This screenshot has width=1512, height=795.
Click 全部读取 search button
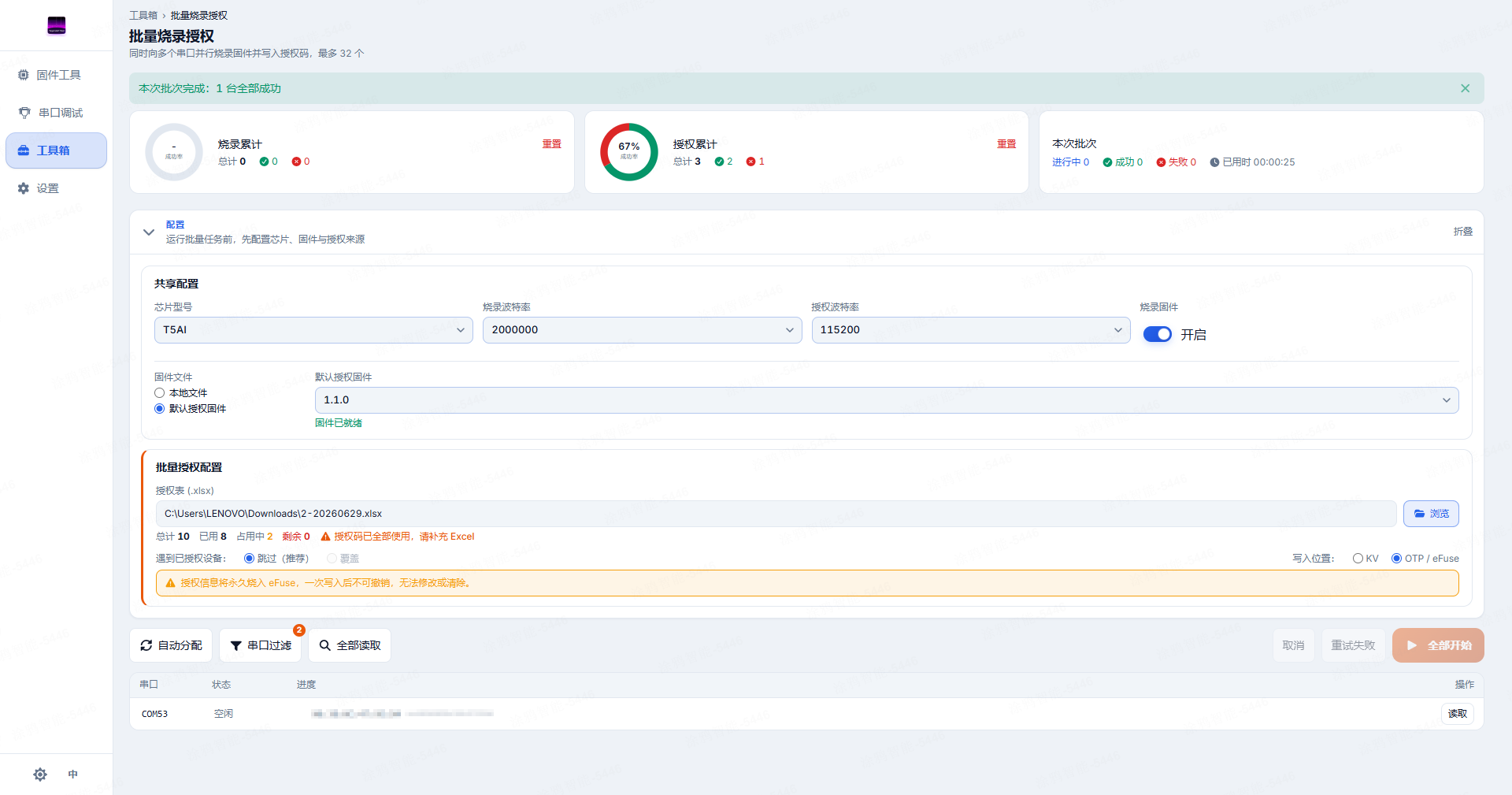pyautogui.click(x=350, y=645)
